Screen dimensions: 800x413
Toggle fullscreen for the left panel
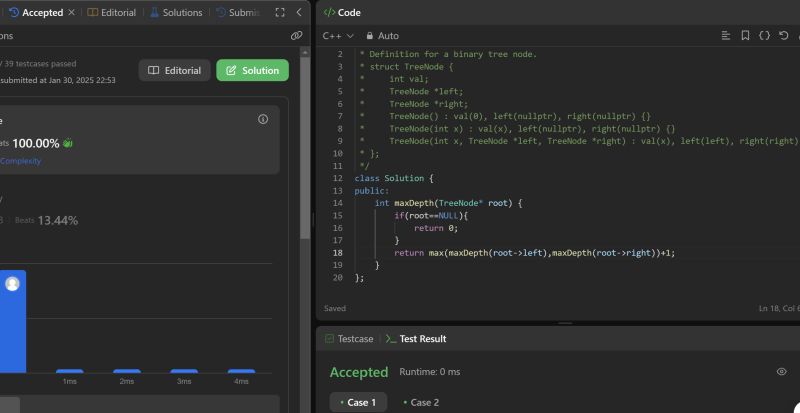coord(280,12)
